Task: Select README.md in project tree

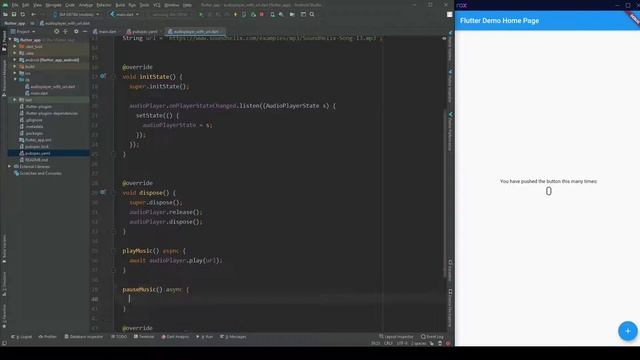Action: coord(34,160)
